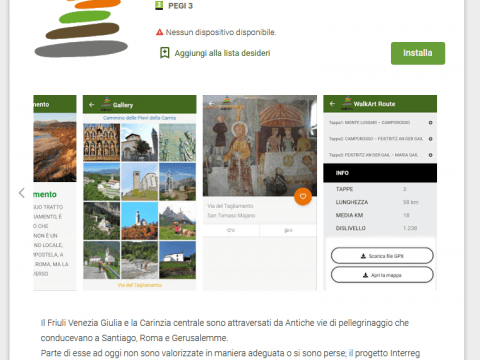The width and height of the screenshot is (480, 360).
Task: Click the Nessun dispositivo disponibile message
Action: [x=221, y=32]
